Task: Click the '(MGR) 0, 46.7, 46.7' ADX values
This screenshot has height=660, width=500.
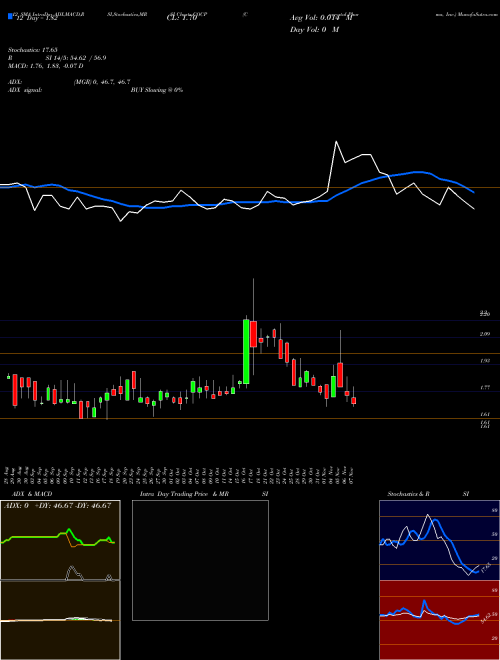Action: (x=102, y=82)
